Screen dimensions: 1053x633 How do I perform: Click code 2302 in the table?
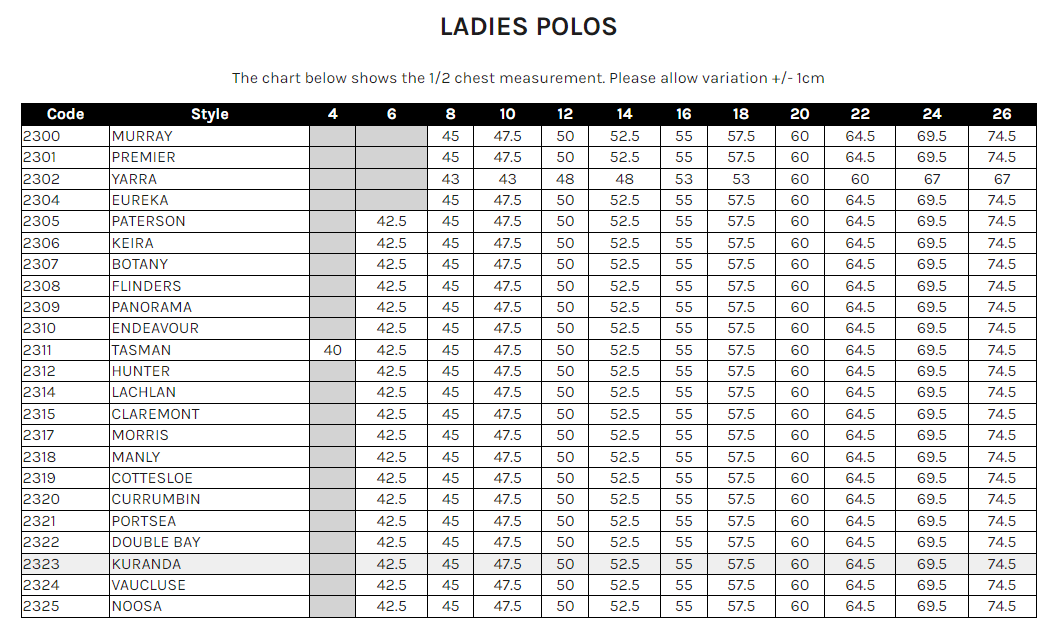point(42,179)
